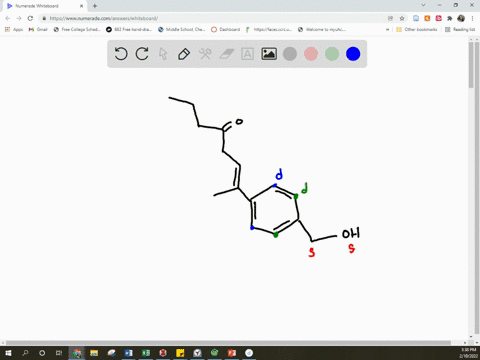Close the Numerade Whiteboard tab
The height and width of the screenshot is (360, 480).
(x=81, y=6)
